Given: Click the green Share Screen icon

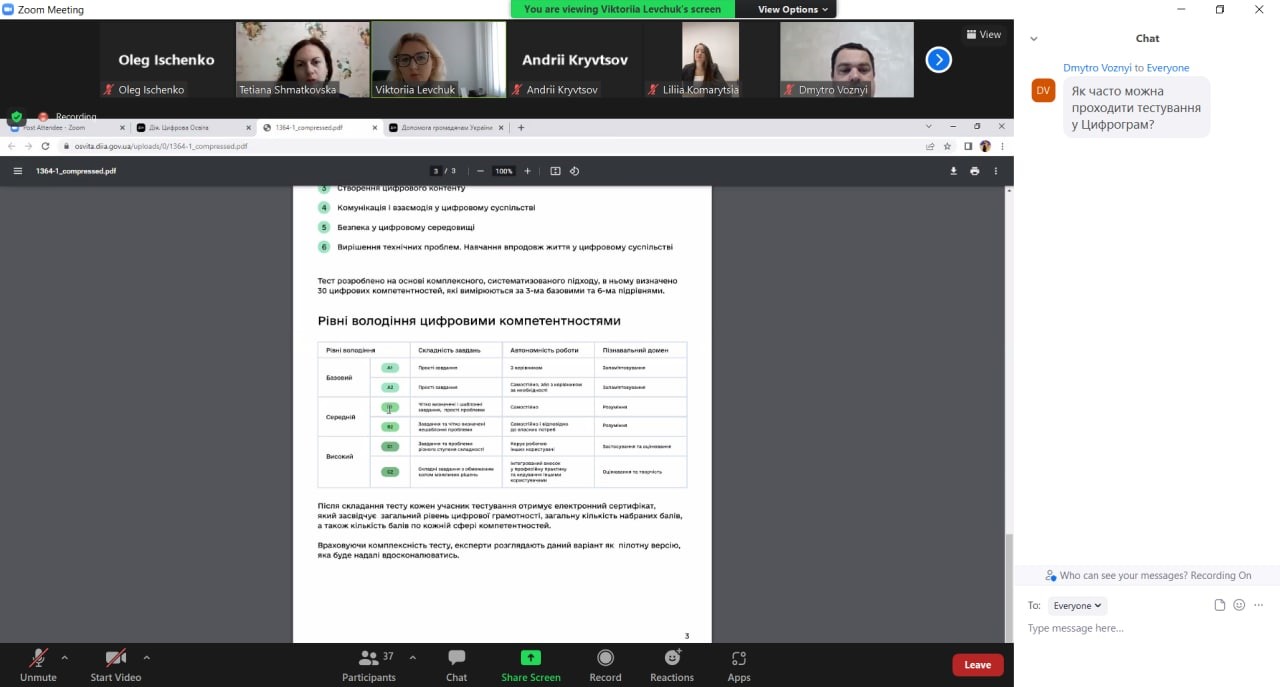Looking at the screenshot, I should pos(531,658).
